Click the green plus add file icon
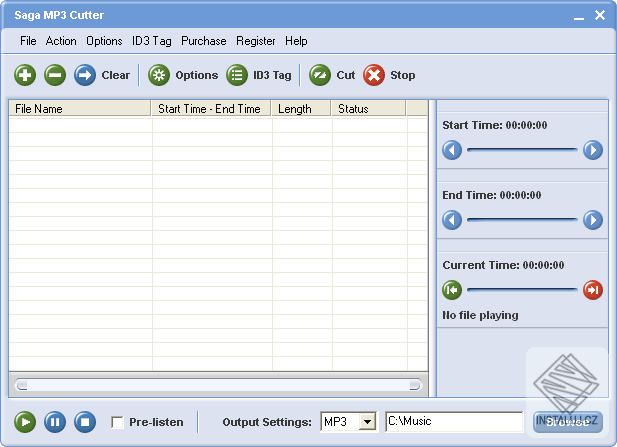Image resolution: width=617 pixels, height=447 pixels. click(25, 75)
